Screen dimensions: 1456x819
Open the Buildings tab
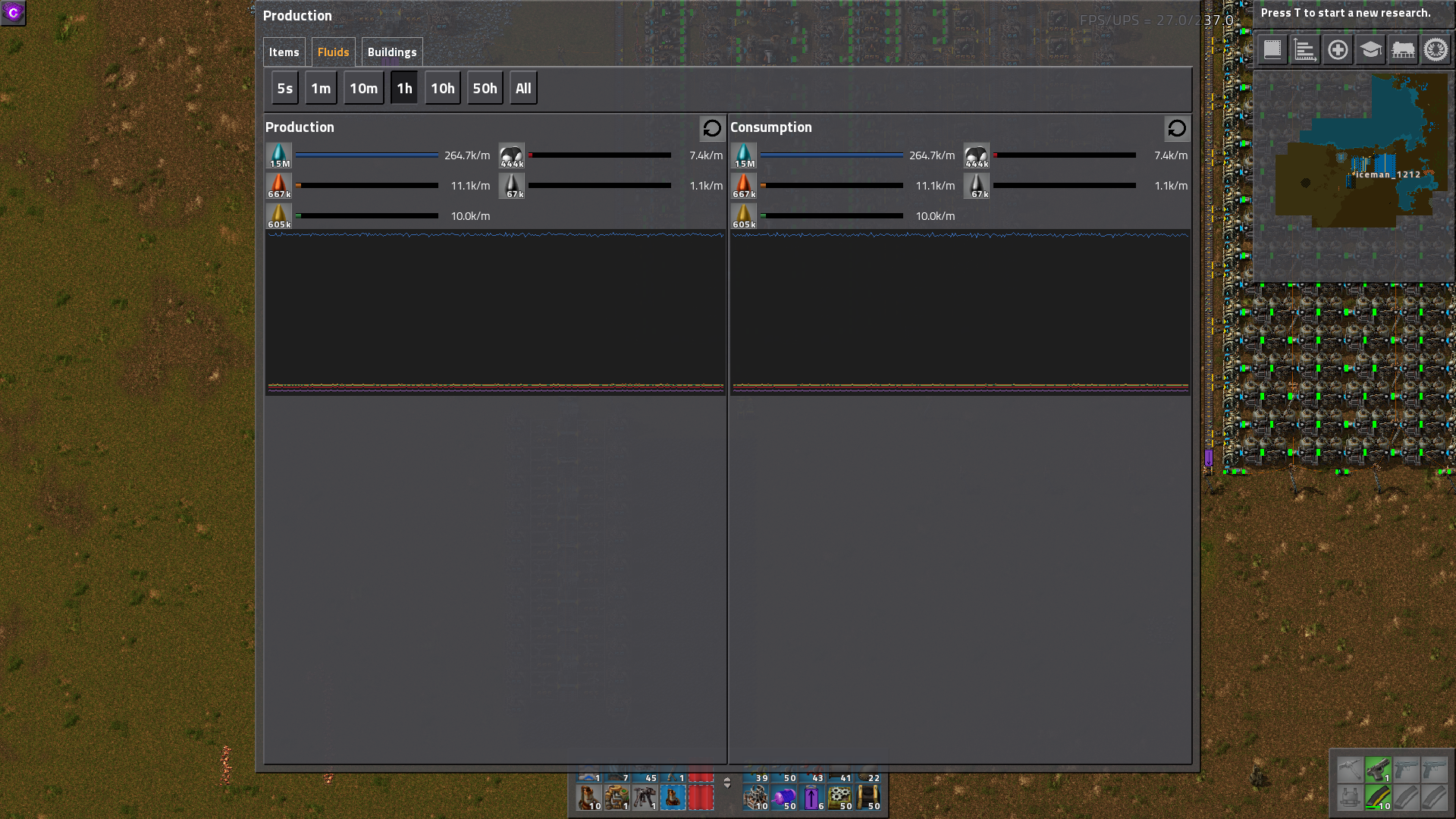coord(392,52)
